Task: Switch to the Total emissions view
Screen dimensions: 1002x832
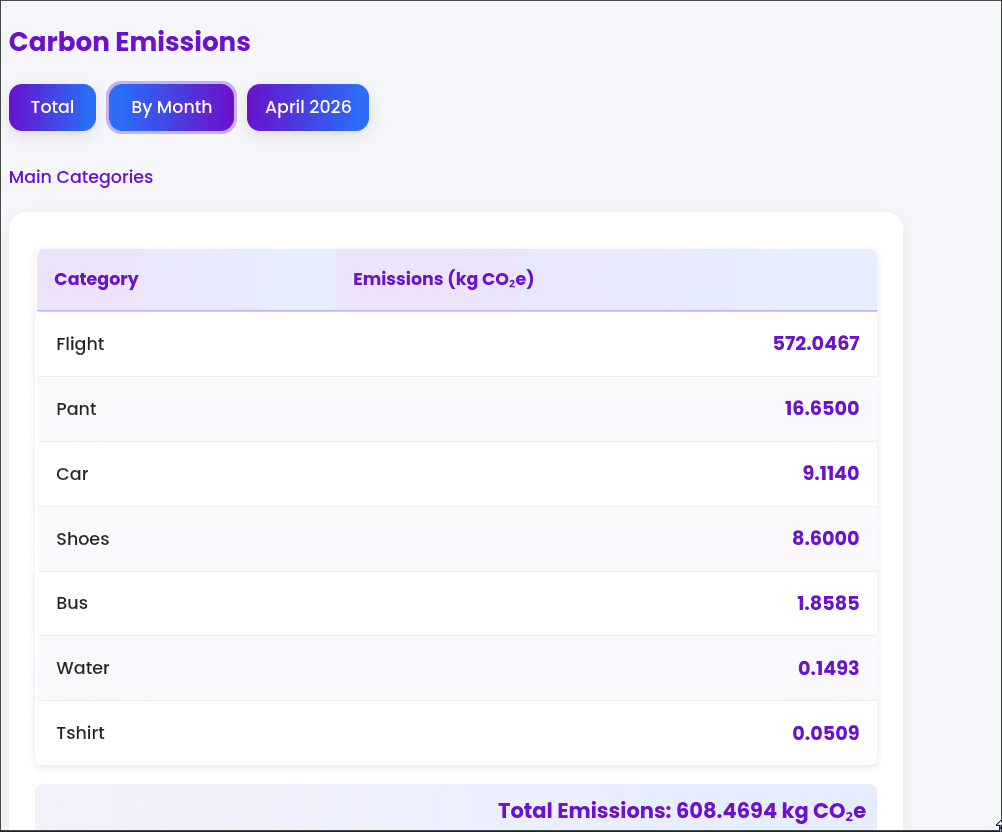Action: [x=52, y=107]
